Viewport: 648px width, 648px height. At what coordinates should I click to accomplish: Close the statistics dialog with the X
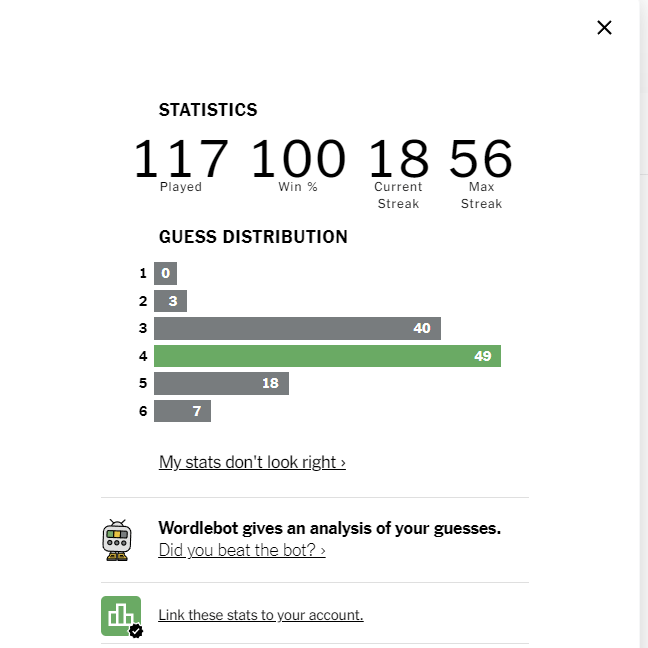[604, 28]
